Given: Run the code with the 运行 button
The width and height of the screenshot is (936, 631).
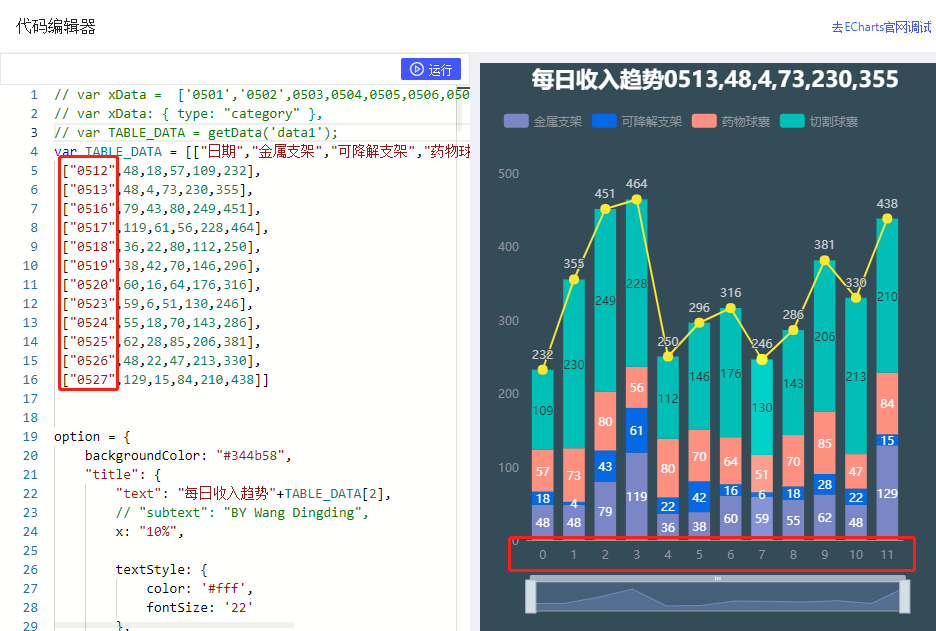Looking at the screenshot, I should [430, 69].
